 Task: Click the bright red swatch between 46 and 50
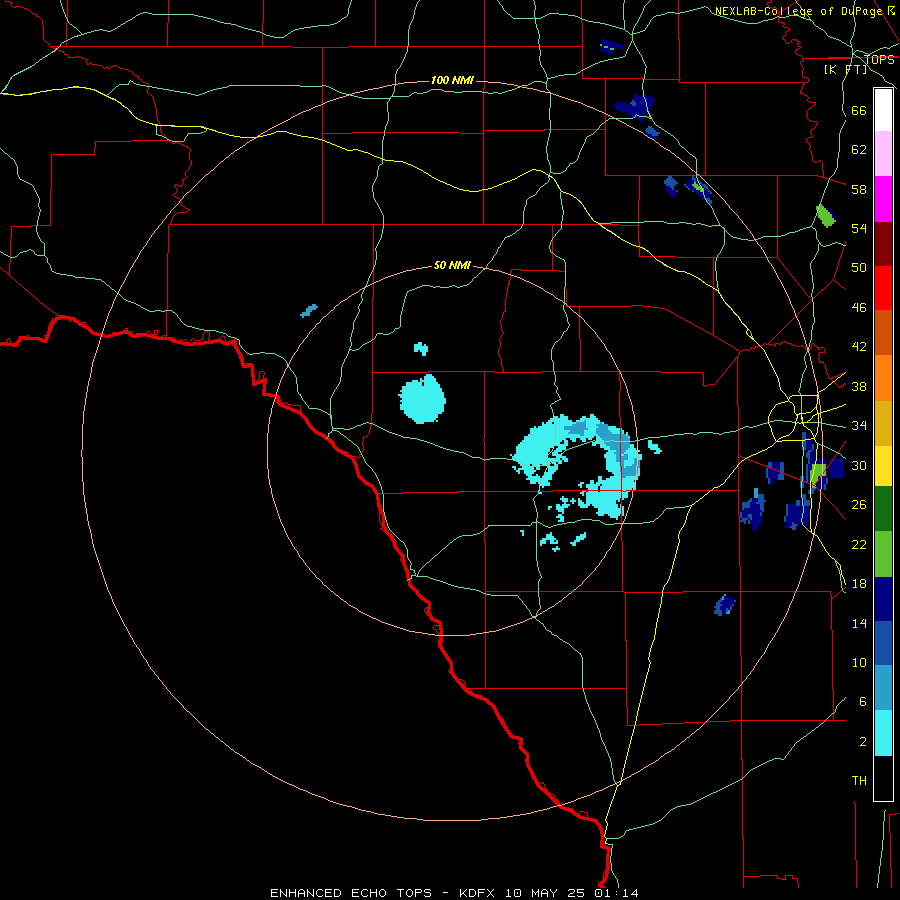coord(883,288)
